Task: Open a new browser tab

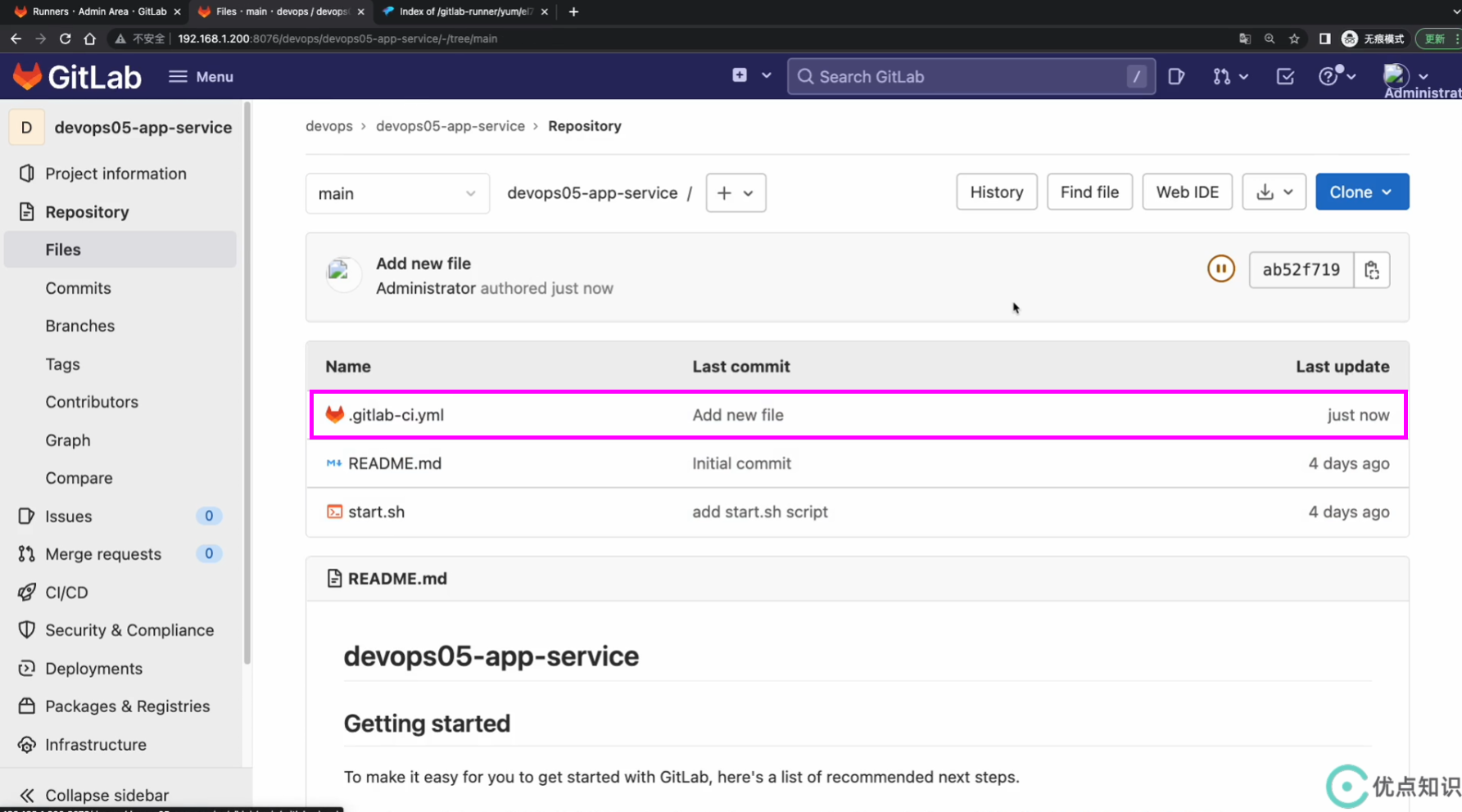Action: tap(573, 11)
